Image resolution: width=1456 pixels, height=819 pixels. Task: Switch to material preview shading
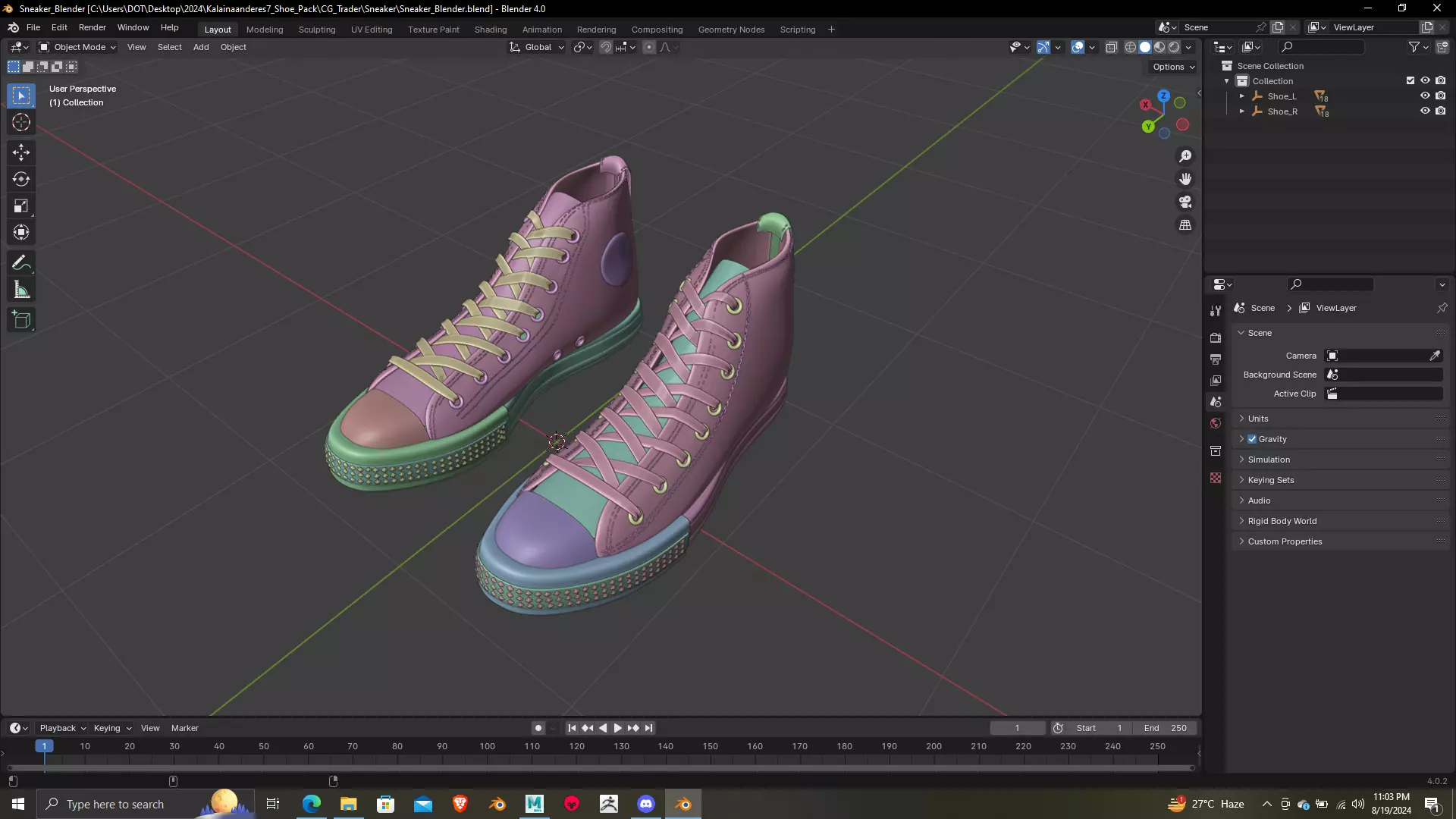click(x=1159, y=47)
